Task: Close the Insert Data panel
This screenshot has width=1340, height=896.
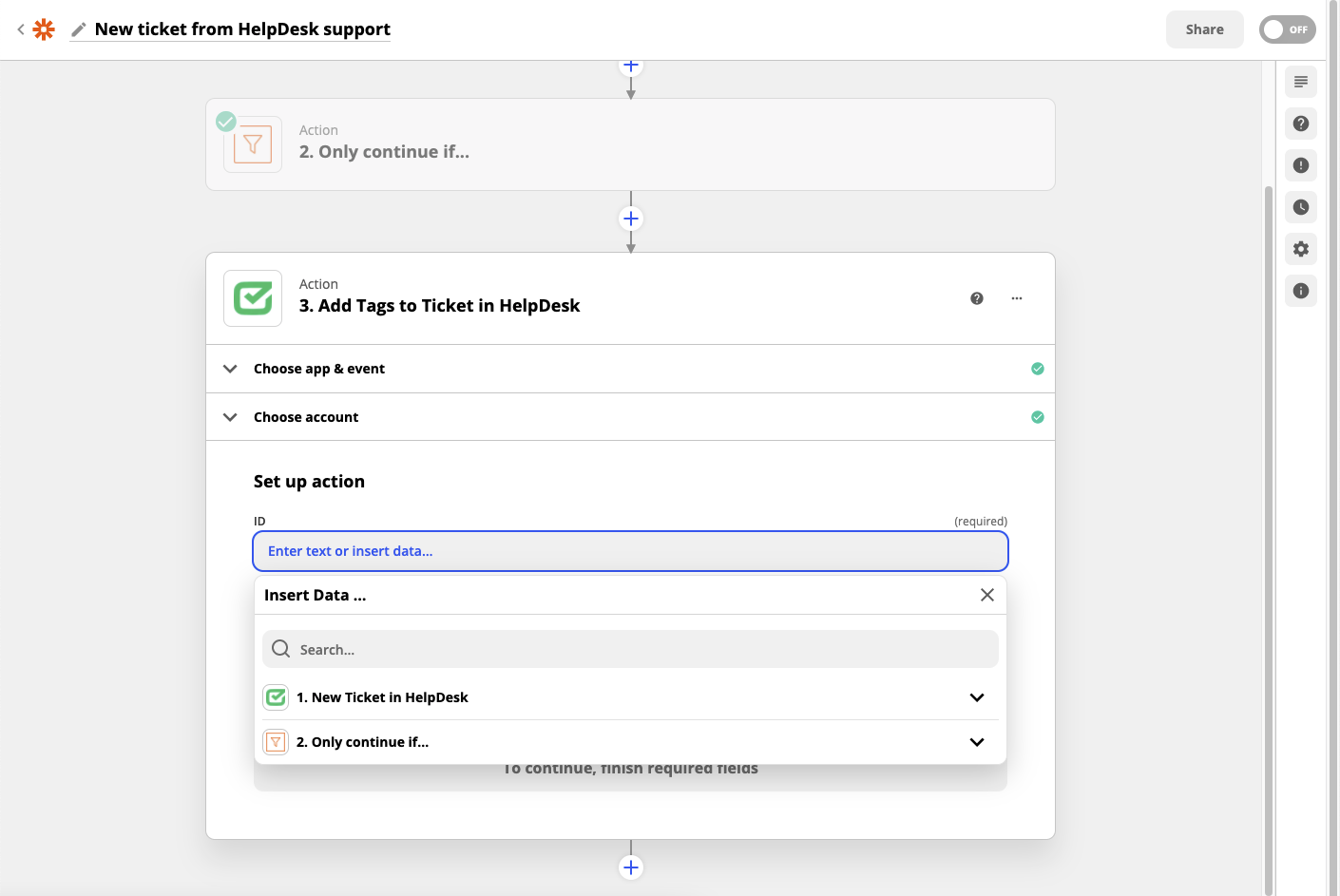Action: (987, 595)
